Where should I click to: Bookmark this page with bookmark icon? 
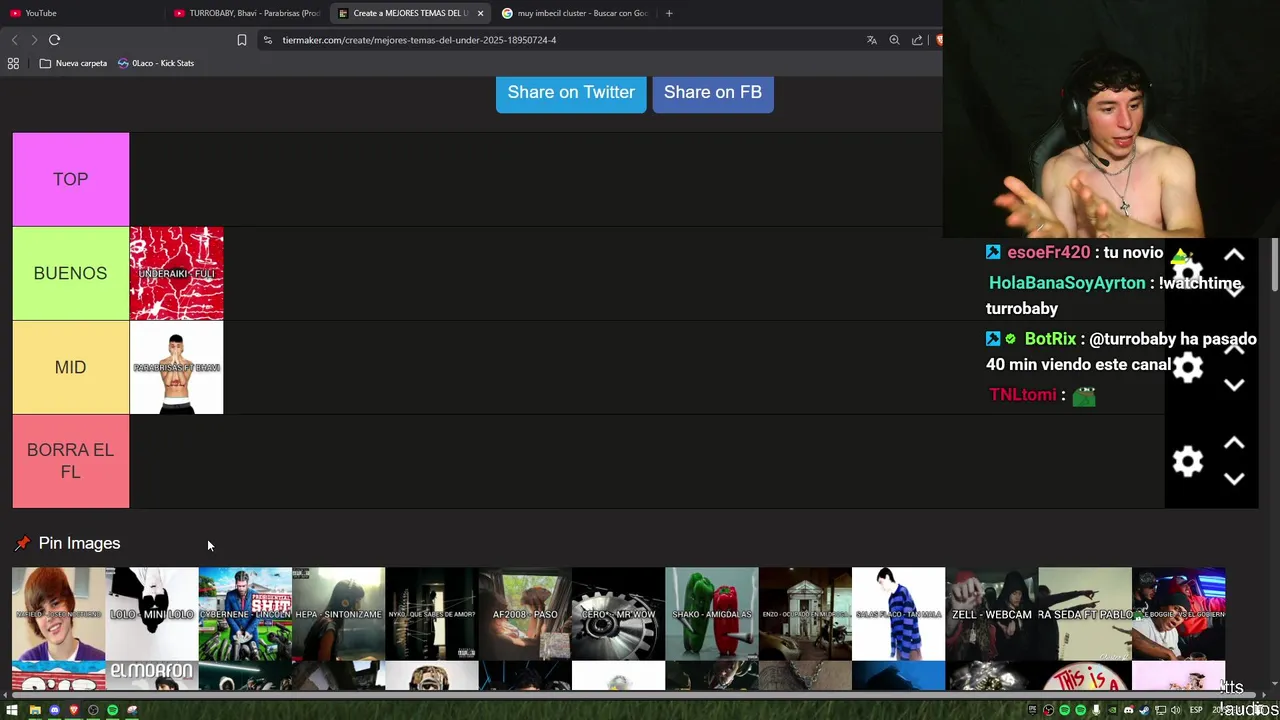pos(241,40)
